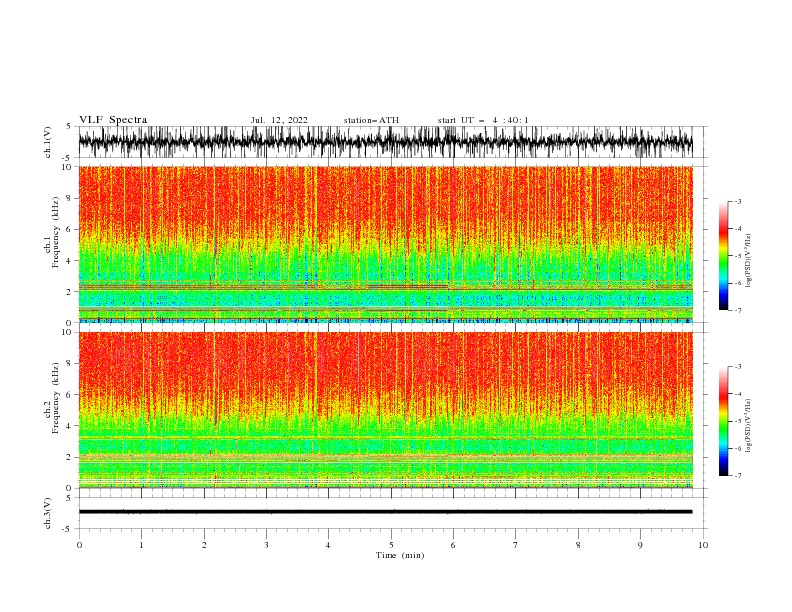This screenshot has width=792, height=612.
Task: Click the ch.1 frequency axis "6" tick label
Action: coord(69,230)
